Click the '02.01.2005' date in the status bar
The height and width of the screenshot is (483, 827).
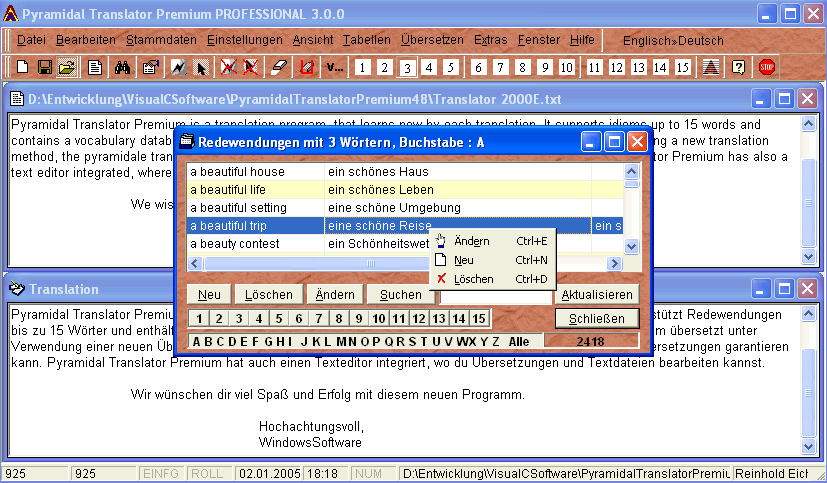[x=270, y=474]
